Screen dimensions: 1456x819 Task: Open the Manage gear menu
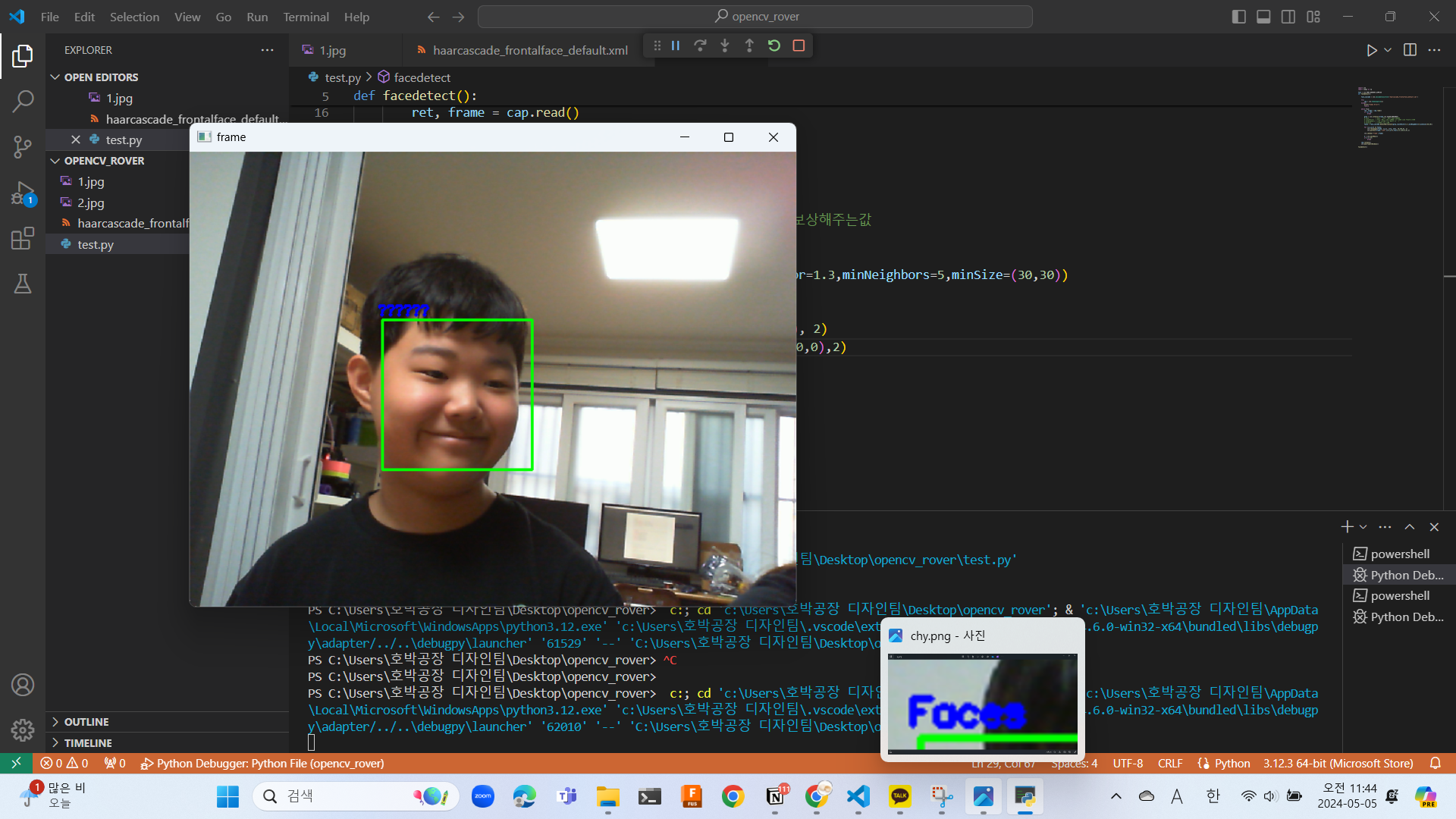23,730
